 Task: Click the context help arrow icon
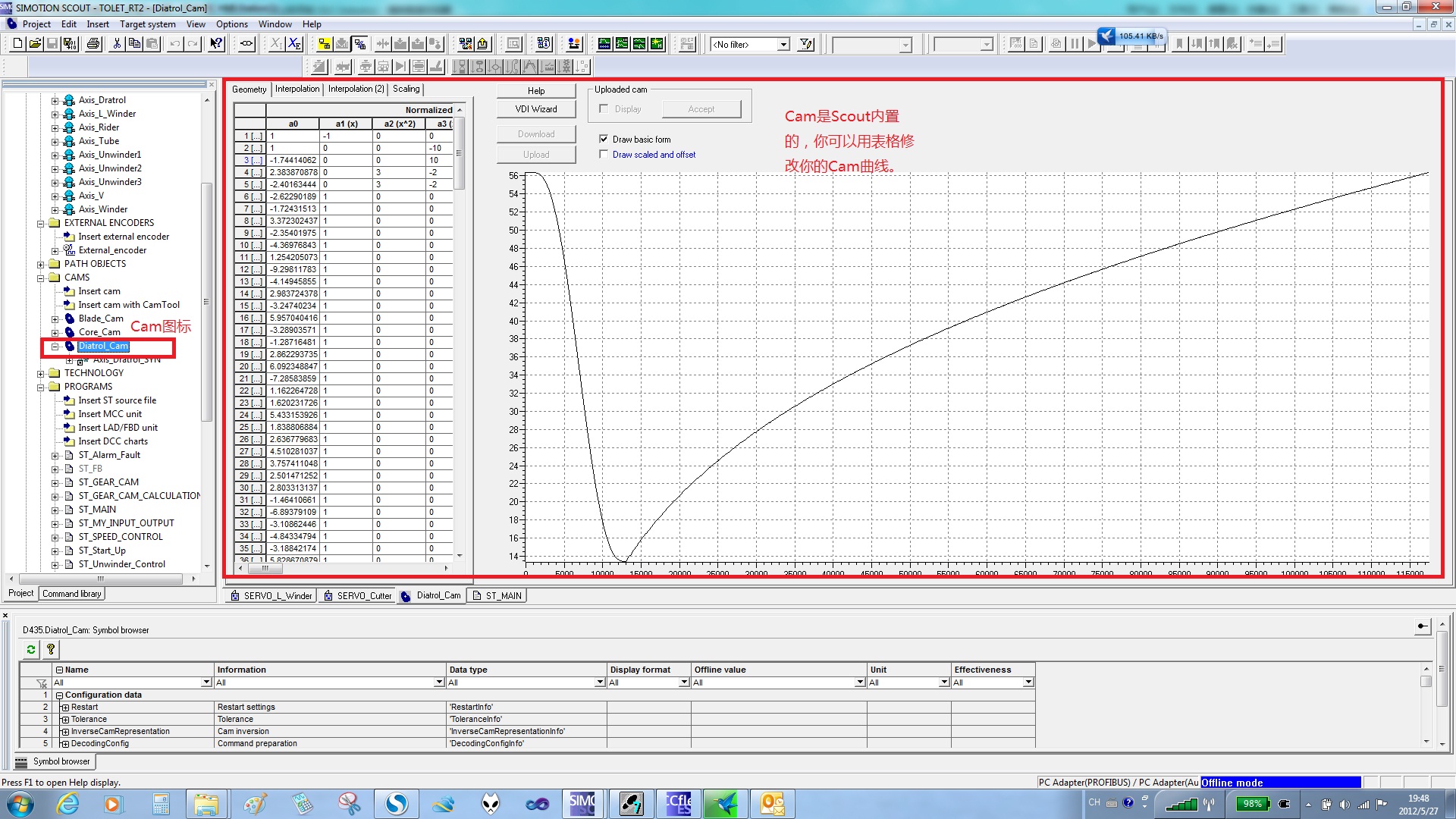pyautogui.click(x=216, y=44)
